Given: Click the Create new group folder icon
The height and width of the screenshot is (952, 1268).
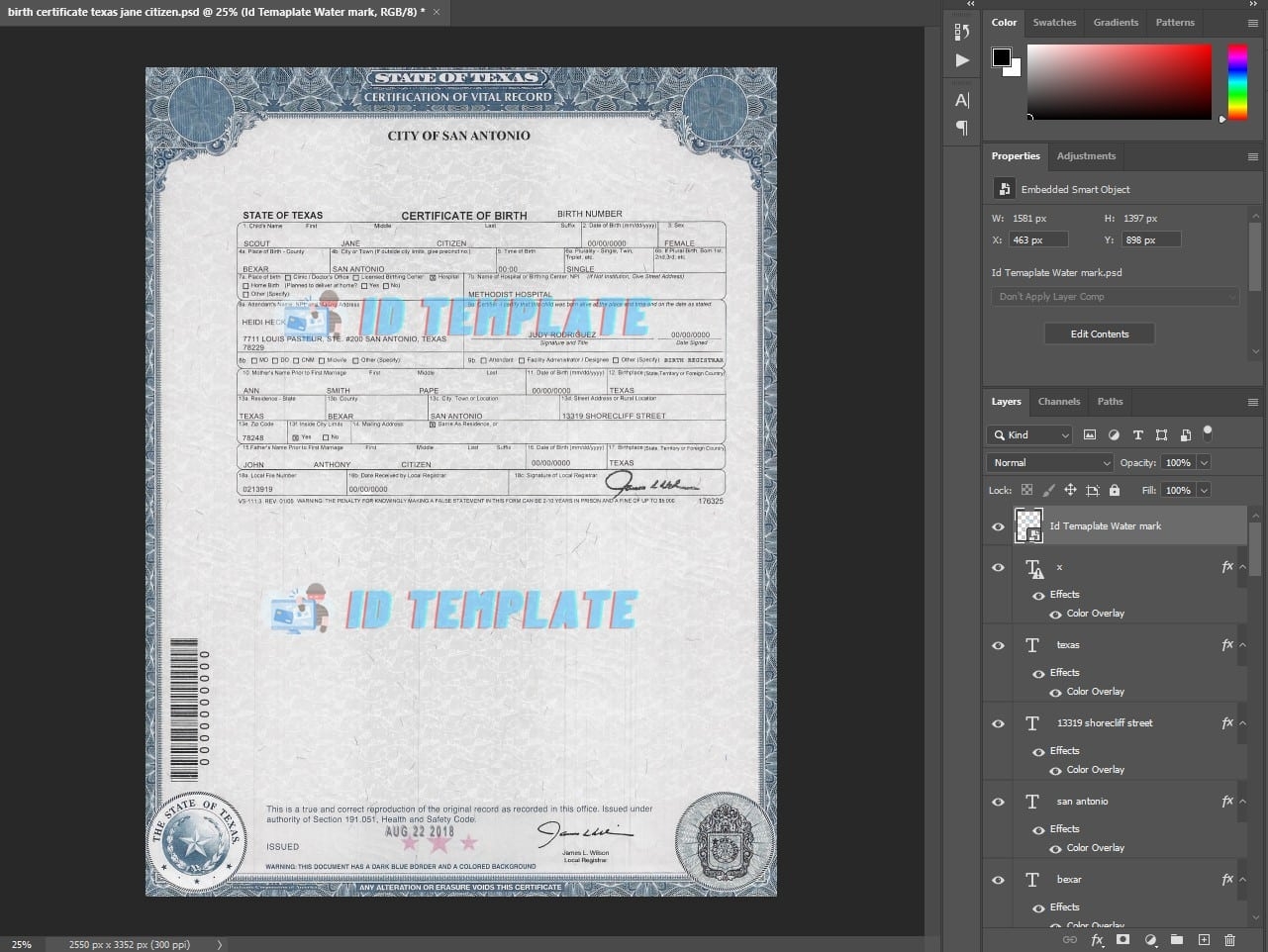Looking at the screenshot, I should pyautogui.click(x=1177, y=939).
